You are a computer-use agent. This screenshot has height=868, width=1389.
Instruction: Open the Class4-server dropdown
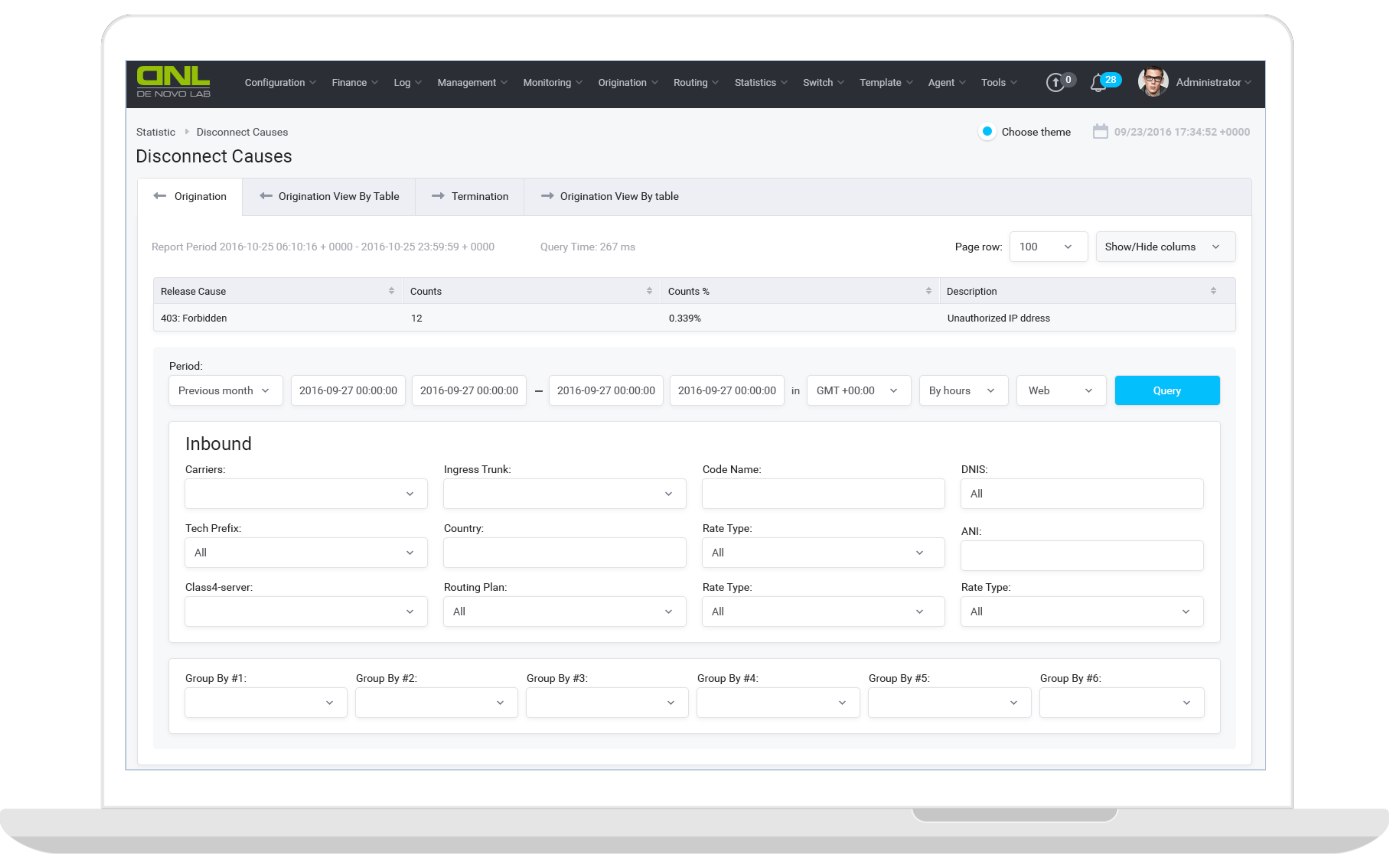point(306,612)
